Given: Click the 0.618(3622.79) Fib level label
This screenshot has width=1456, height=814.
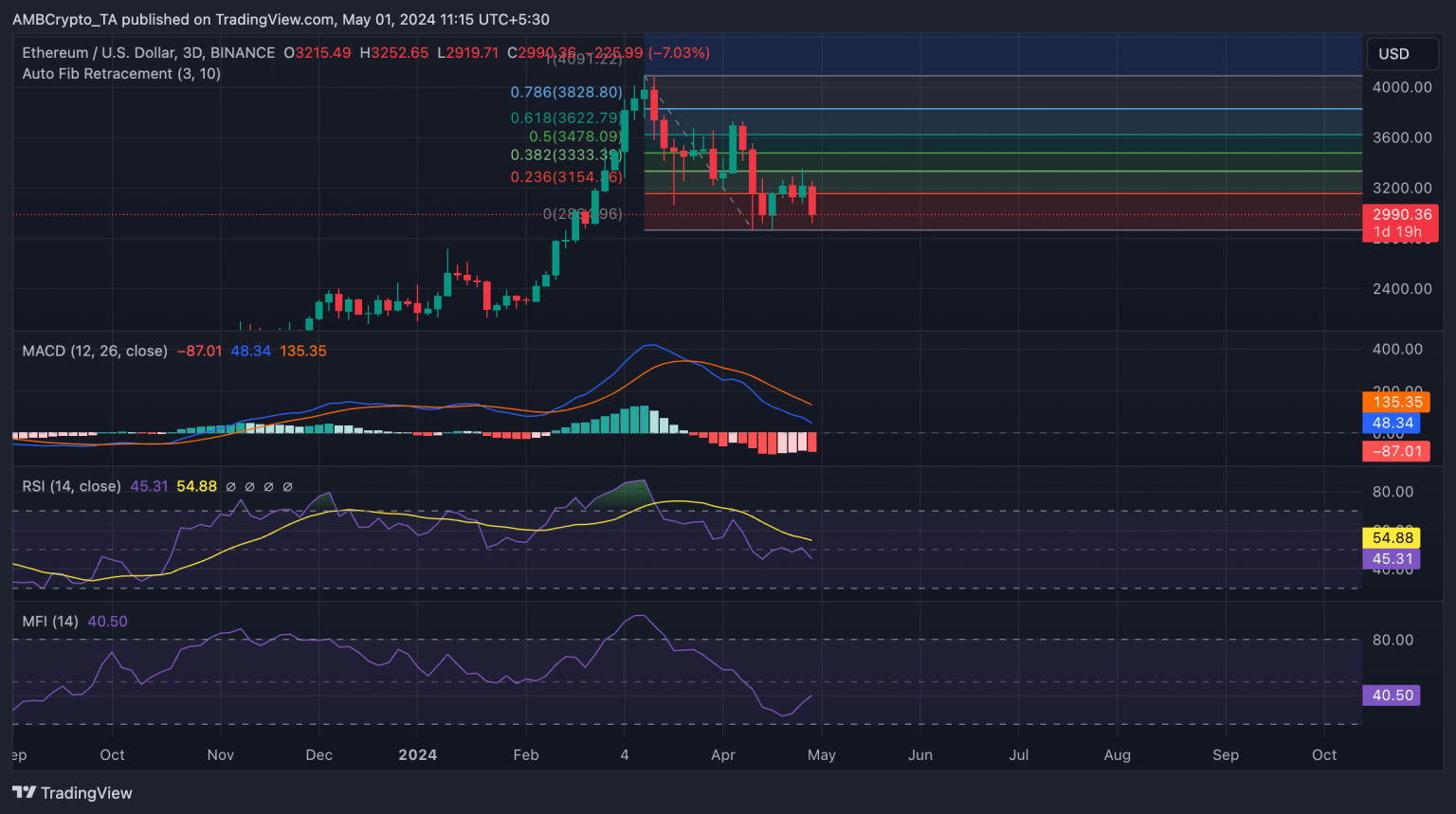Looking at the screenshot, I should (x=566, y=118).
